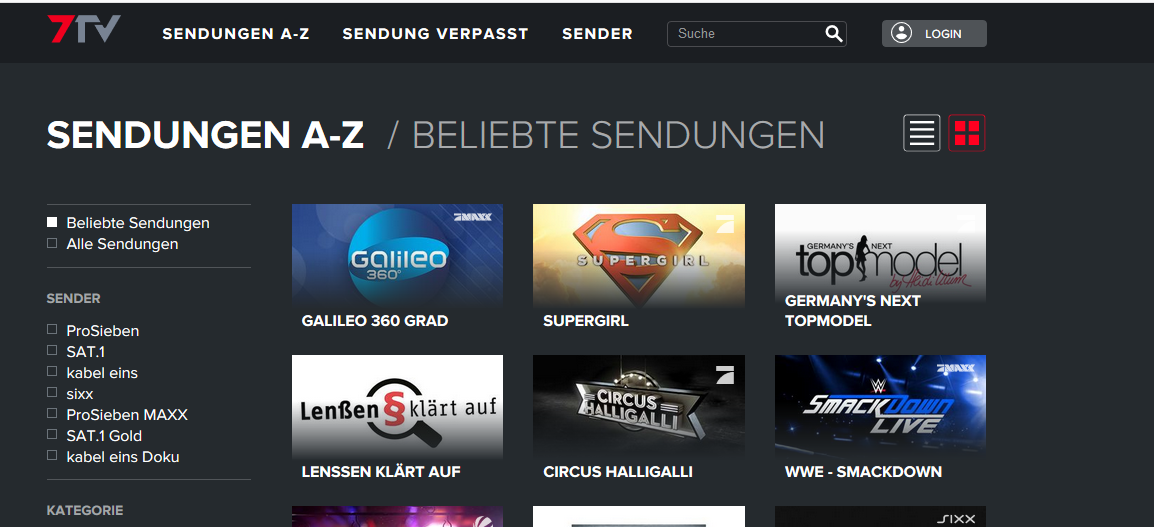Click the Login button
Screen dimensions: 1154x527
(934, 33)
